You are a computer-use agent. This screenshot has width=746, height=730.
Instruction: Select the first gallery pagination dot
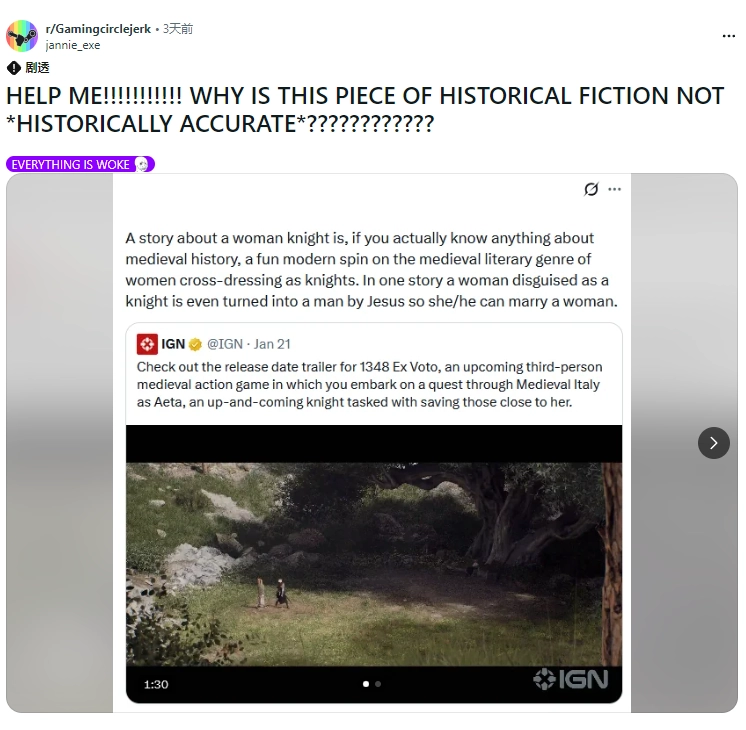pos(366,684)
